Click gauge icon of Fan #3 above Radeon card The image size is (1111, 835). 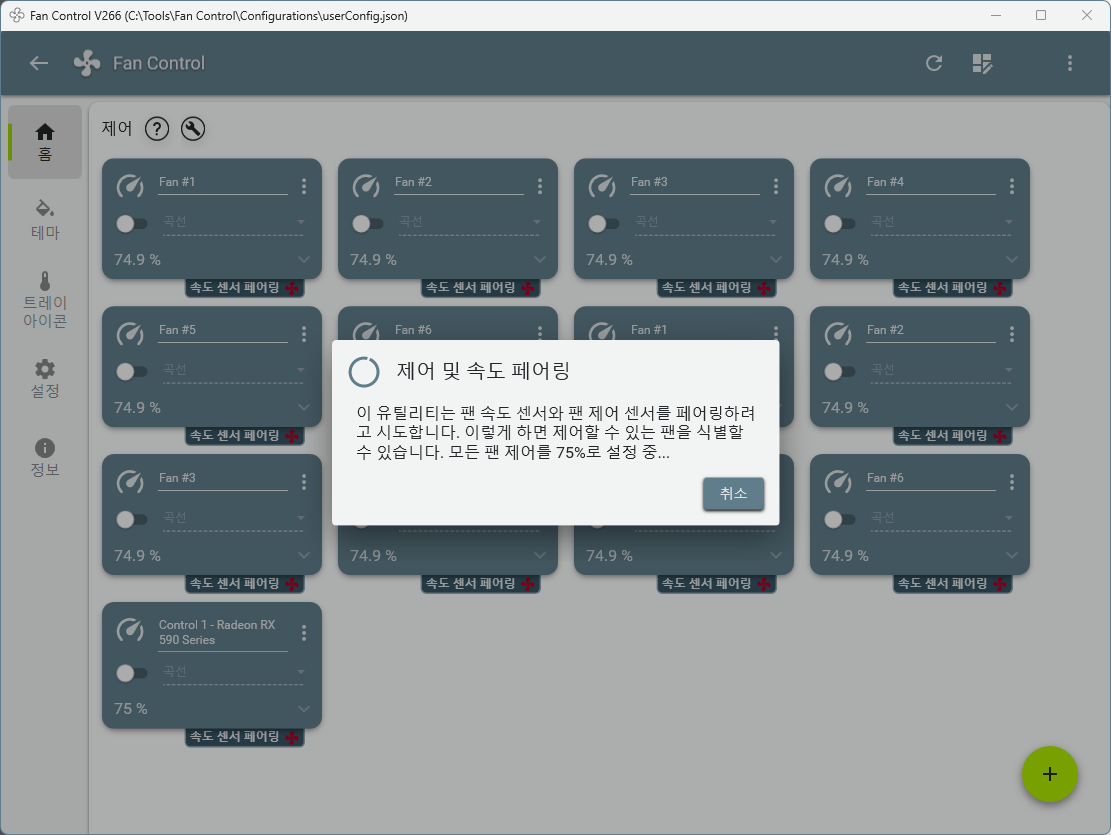(x=130, y=482)
